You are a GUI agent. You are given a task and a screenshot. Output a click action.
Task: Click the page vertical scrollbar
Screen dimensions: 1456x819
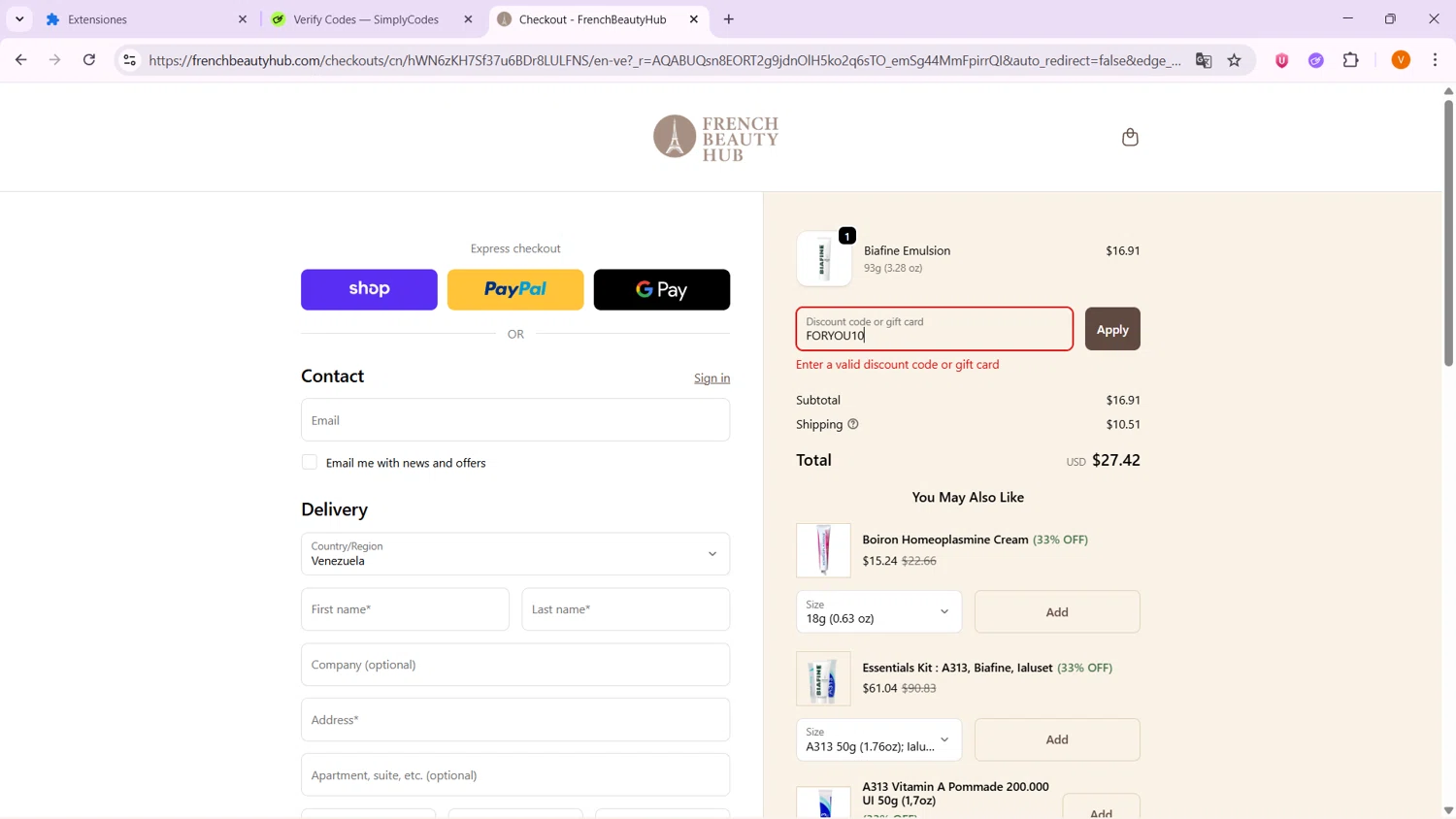pos(1447,233)
